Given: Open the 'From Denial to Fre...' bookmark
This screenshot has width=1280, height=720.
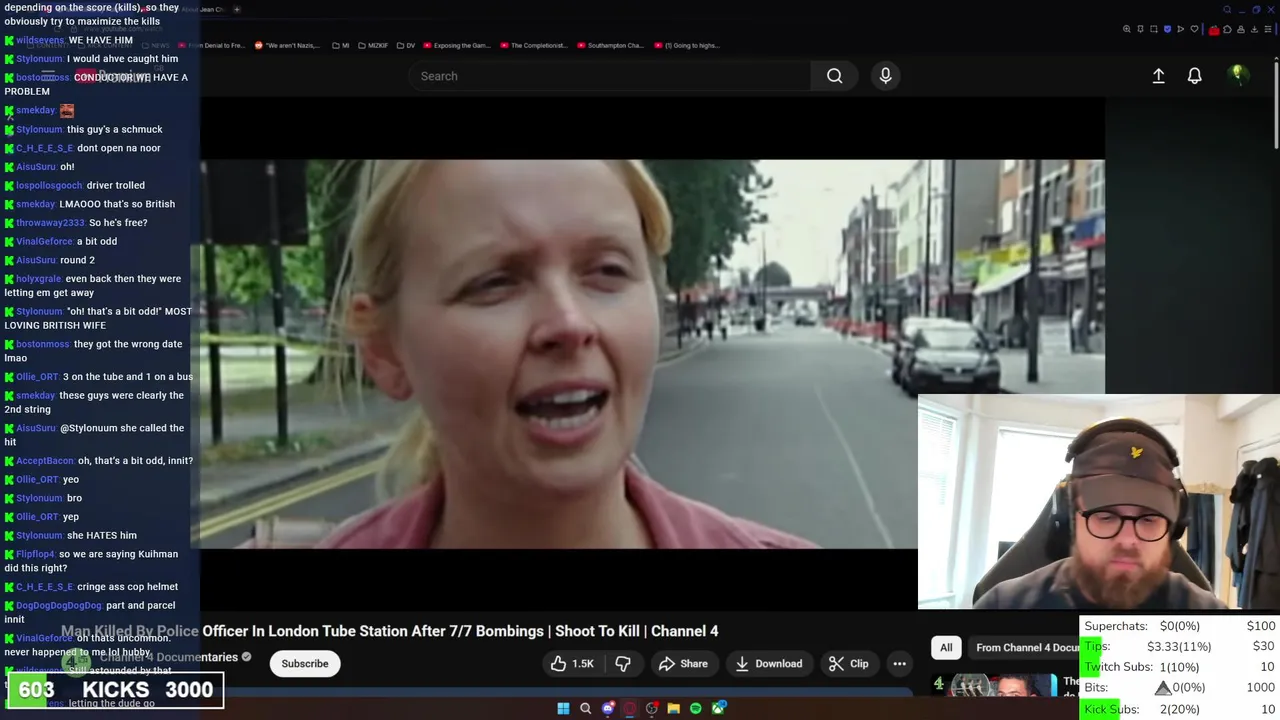Looking at the screenshot, I should coord(211,45).
